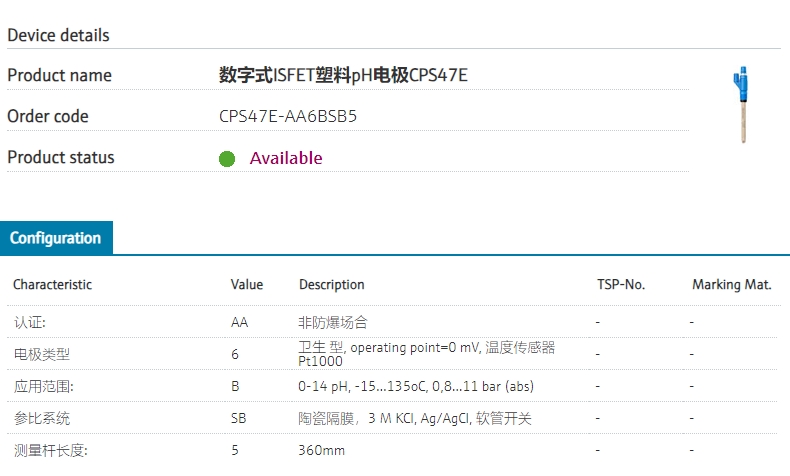The width and height of the screenshot is (790, 476).
Task: Select the 电极类型 characteristic row
Action: (42, 354)
